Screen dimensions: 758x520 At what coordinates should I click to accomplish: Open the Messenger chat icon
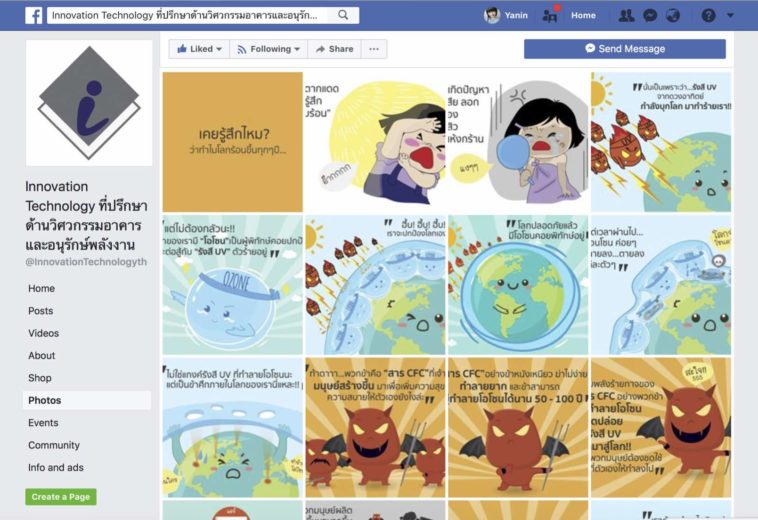pos(650,15)
